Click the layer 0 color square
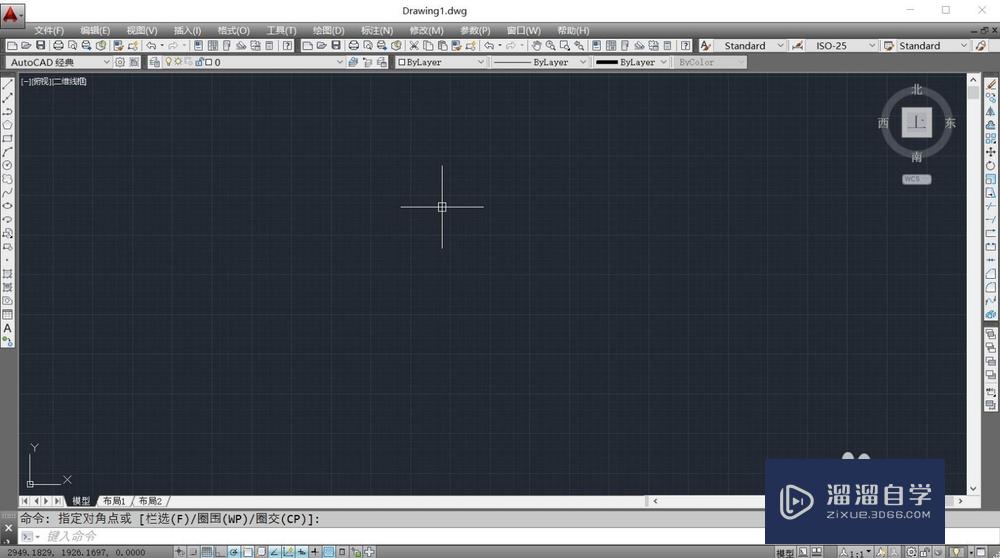This screenshot has width=1000, height=558. click(209, 62)
